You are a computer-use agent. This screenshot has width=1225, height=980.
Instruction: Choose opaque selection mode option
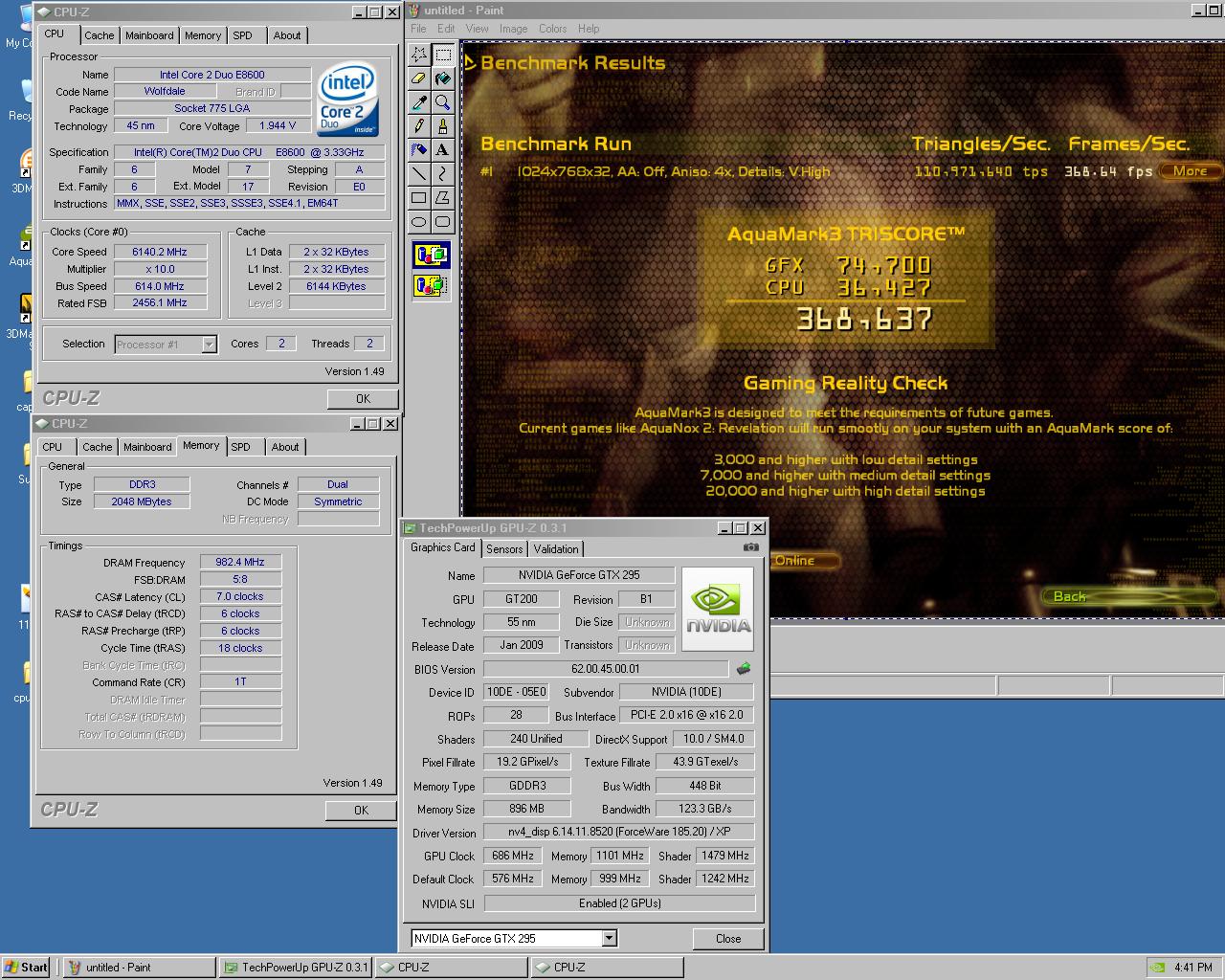[431, 256]
